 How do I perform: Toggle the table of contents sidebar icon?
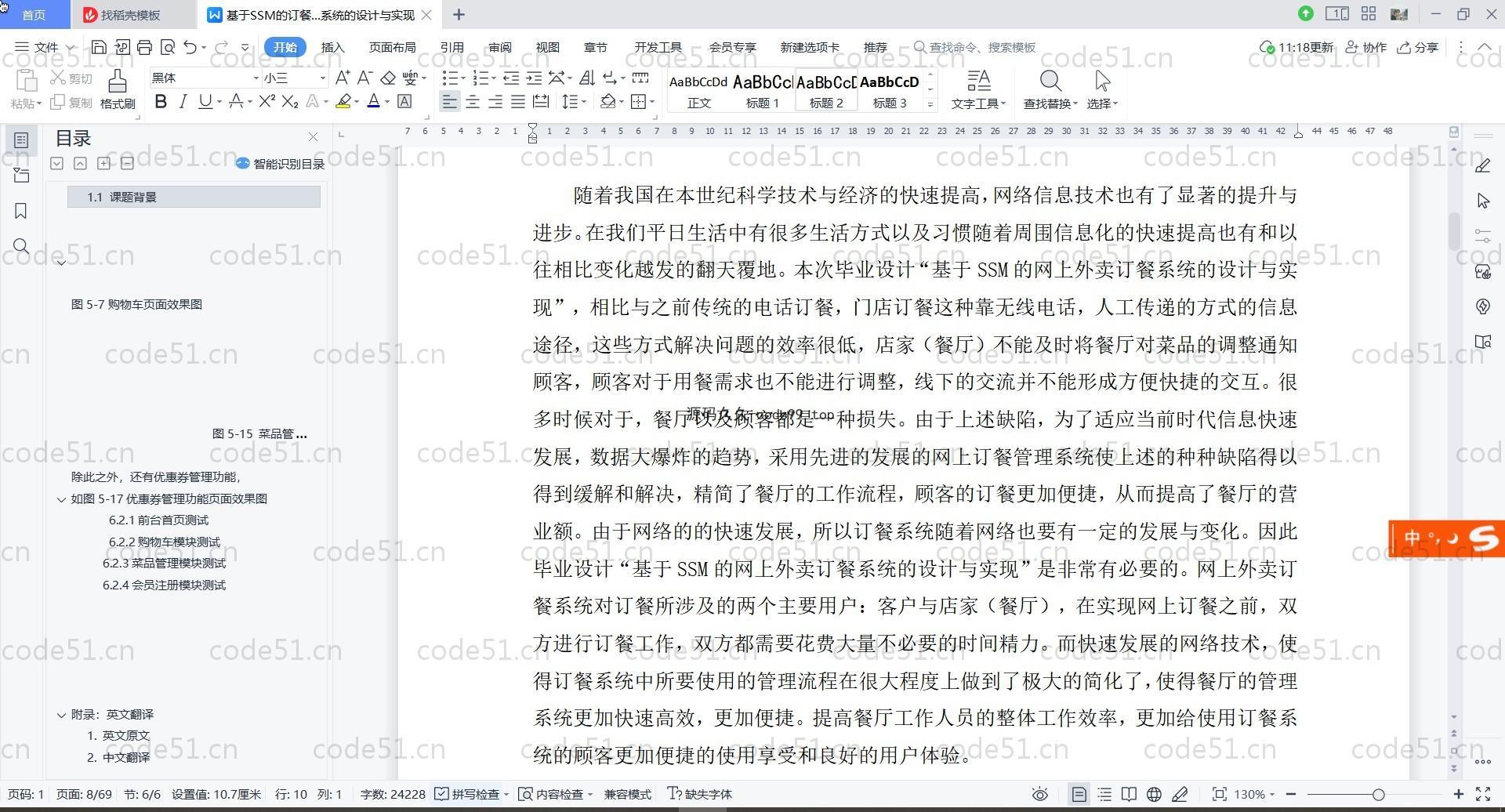[21, 140]
